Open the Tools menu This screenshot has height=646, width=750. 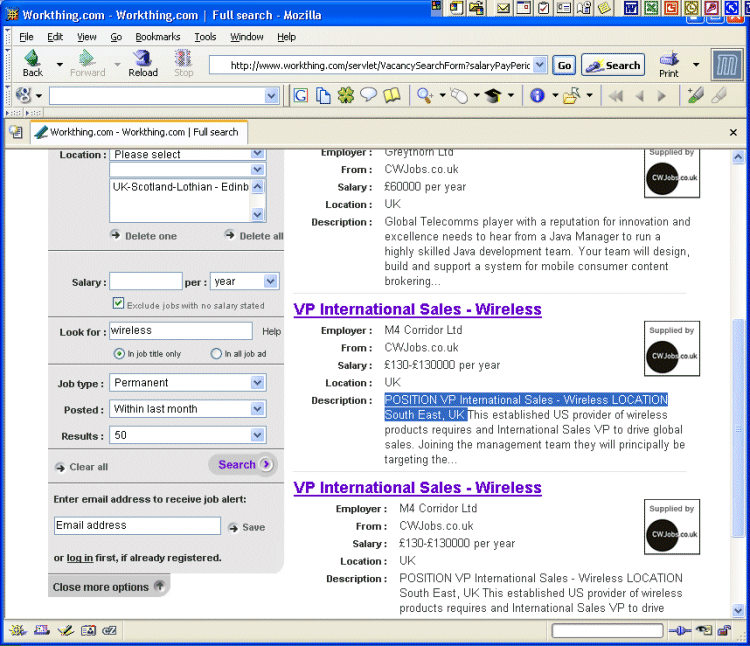[205, 37]
